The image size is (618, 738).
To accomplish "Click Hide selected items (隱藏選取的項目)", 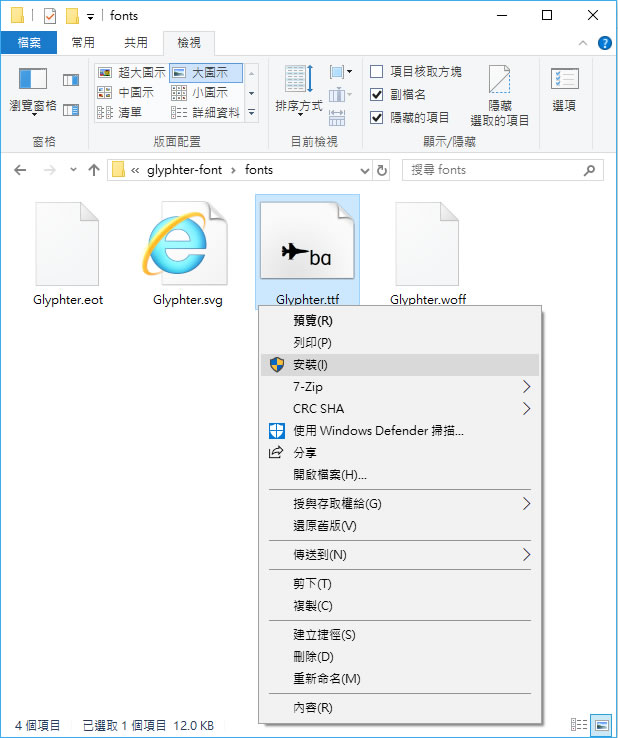I will tap(499, 96).
